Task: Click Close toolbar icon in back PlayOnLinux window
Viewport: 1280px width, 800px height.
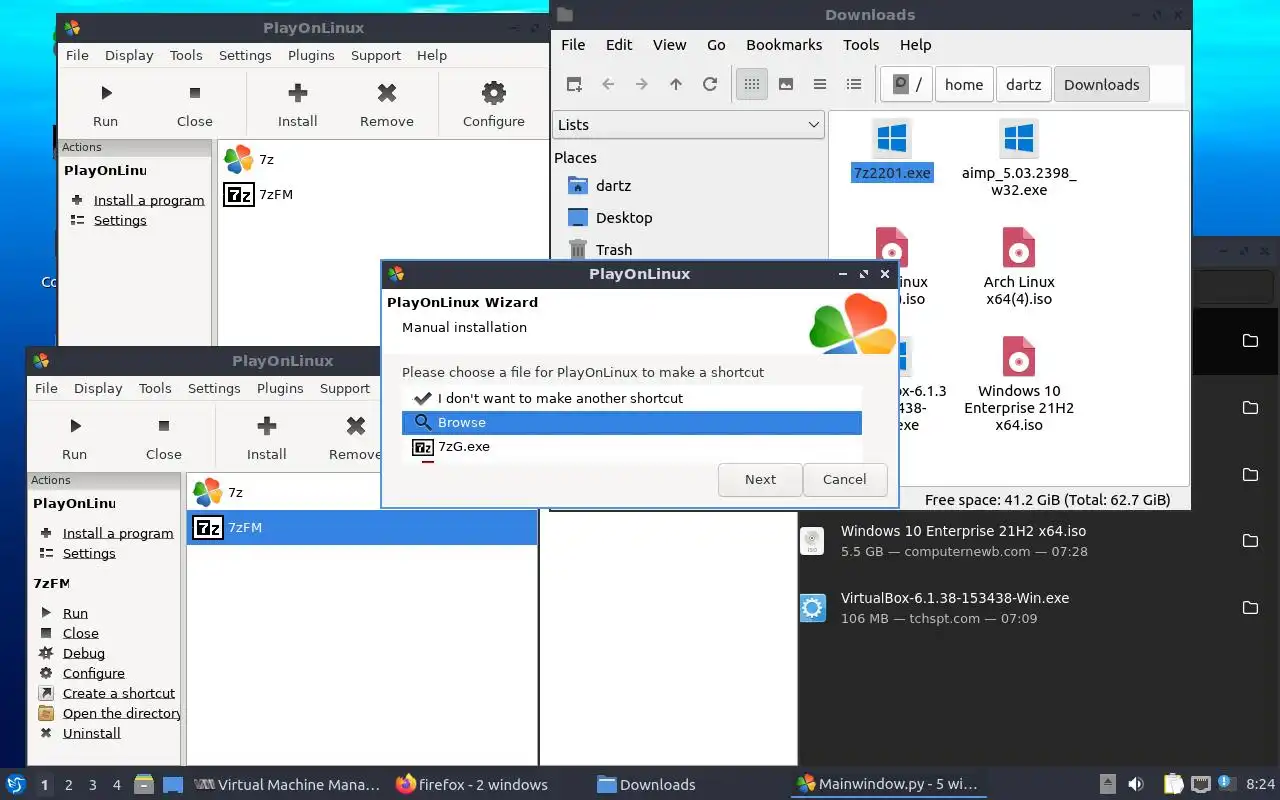Action: 194,93
